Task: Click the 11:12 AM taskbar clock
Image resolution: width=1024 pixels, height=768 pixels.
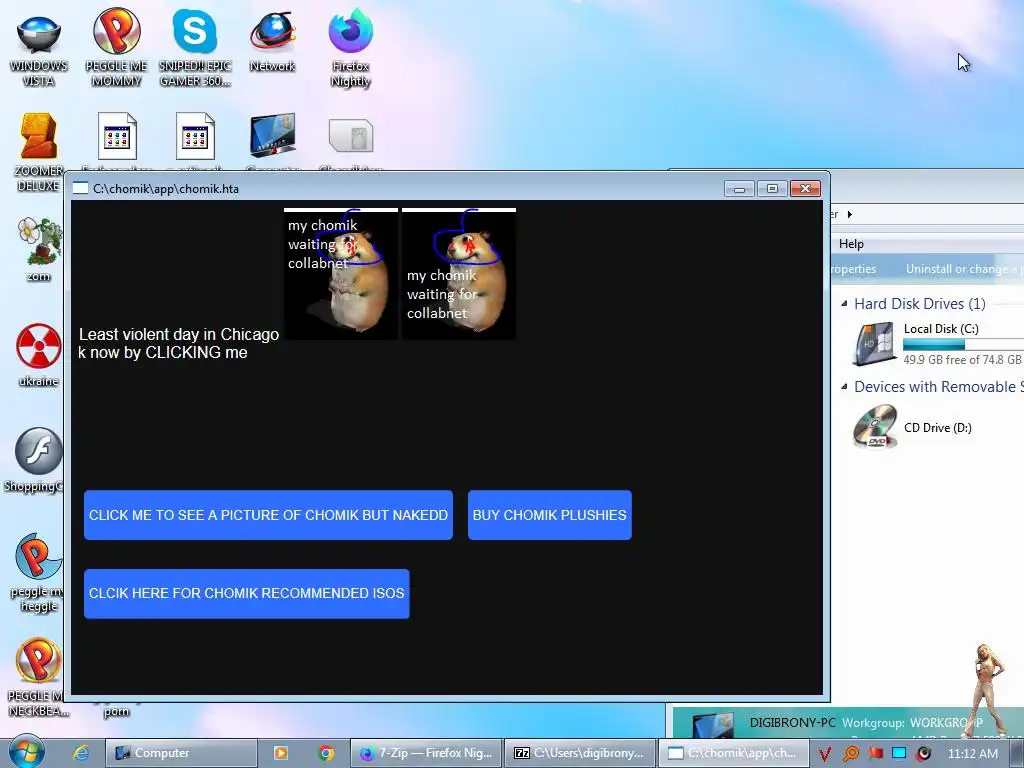Action: [972, 754]
